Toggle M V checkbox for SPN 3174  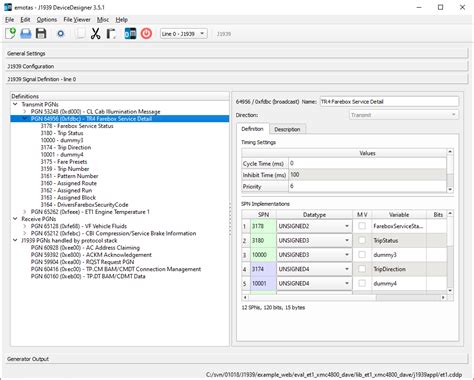[x=362, y=269]
